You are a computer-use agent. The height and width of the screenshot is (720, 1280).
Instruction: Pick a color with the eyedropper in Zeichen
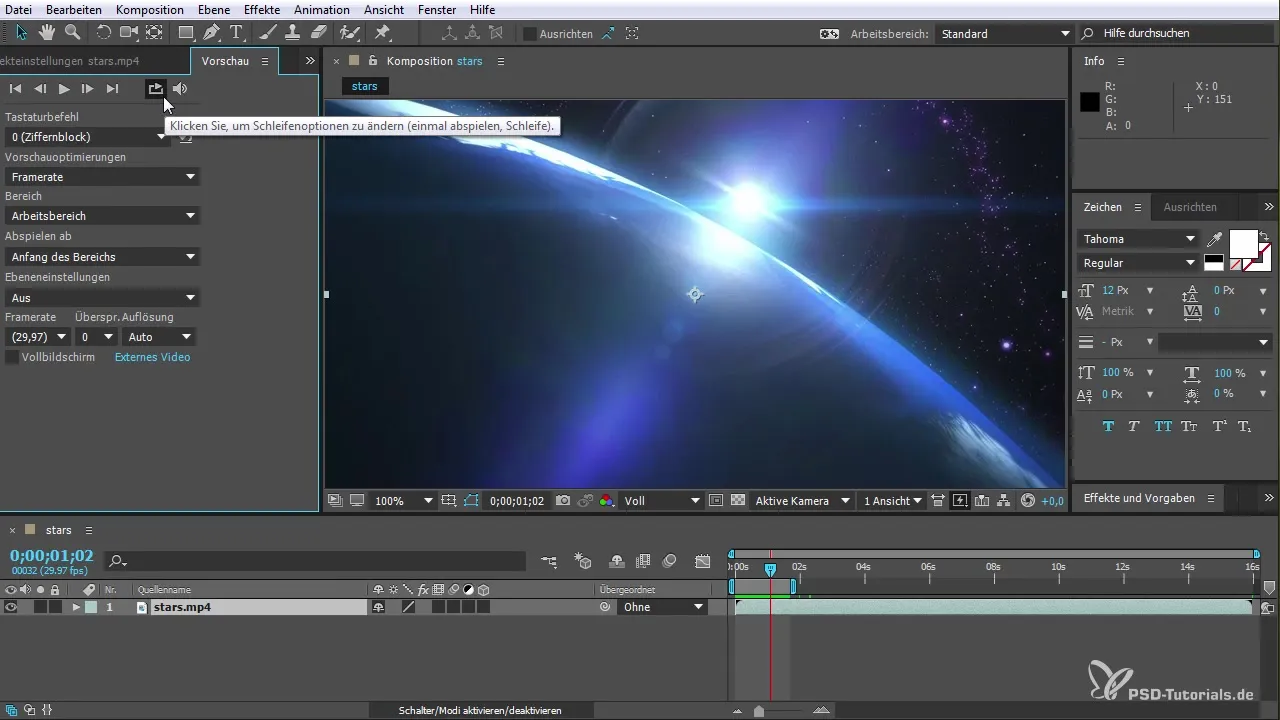click(1214, 240)
